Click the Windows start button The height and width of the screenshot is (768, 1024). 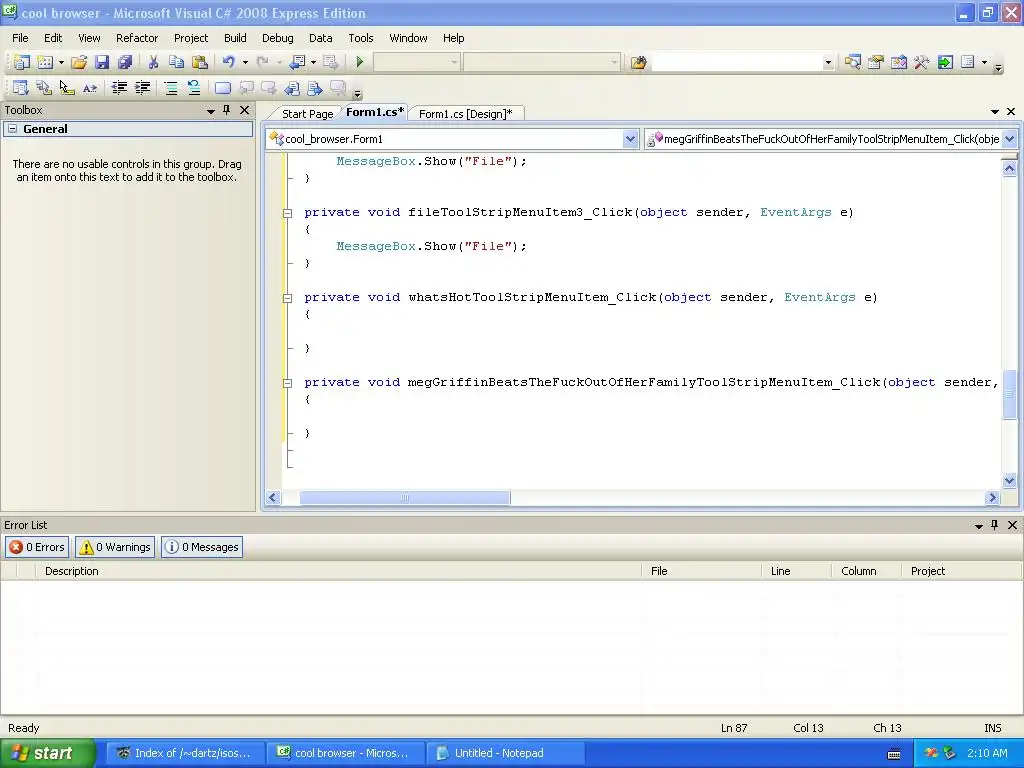coord(47,753)
